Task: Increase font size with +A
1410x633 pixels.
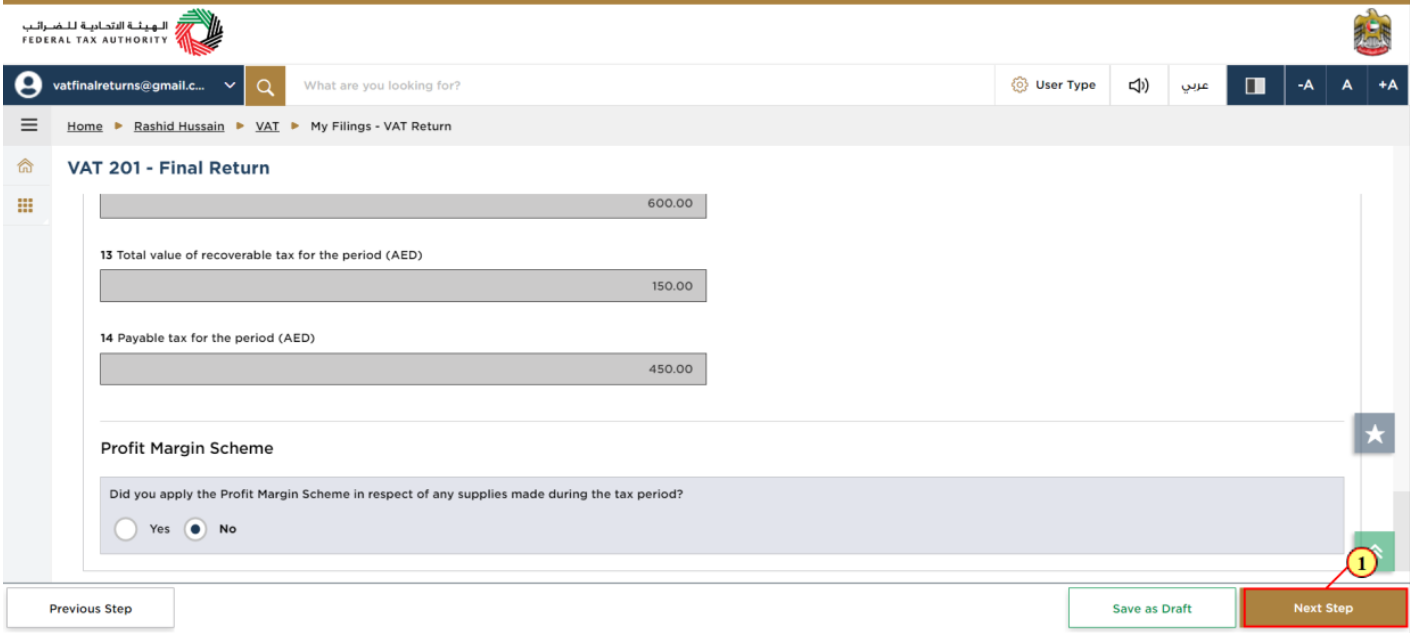Action: pyautogui.click(x=1388, y=86)
